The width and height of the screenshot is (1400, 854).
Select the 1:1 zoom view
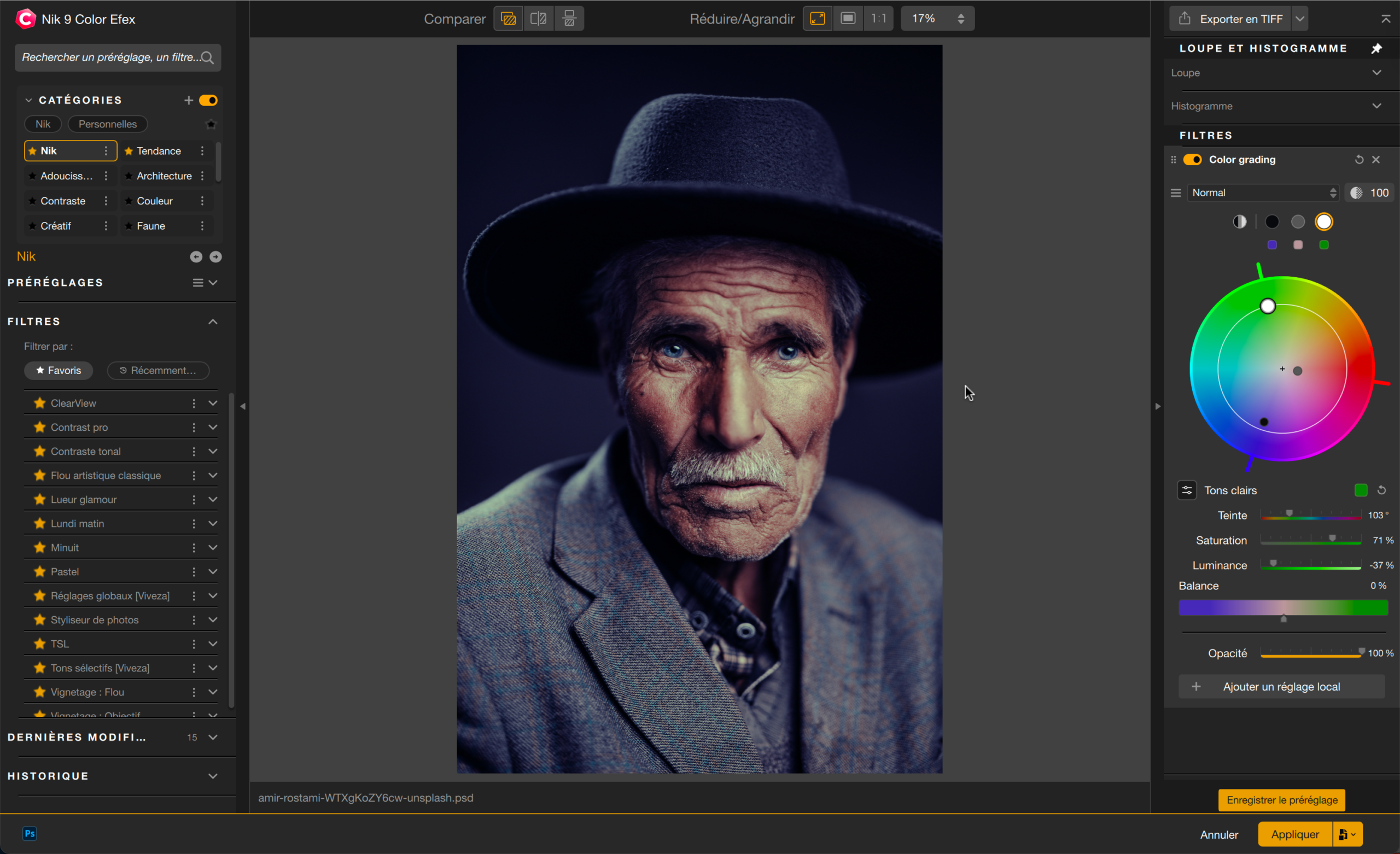click(x=878, y=18)
